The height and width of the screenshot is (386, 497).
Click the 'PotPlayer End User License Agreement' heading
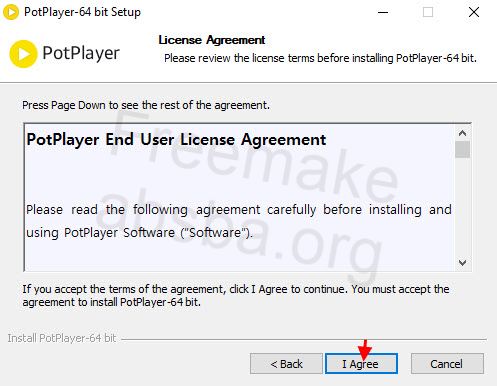[x=176, y=139]
